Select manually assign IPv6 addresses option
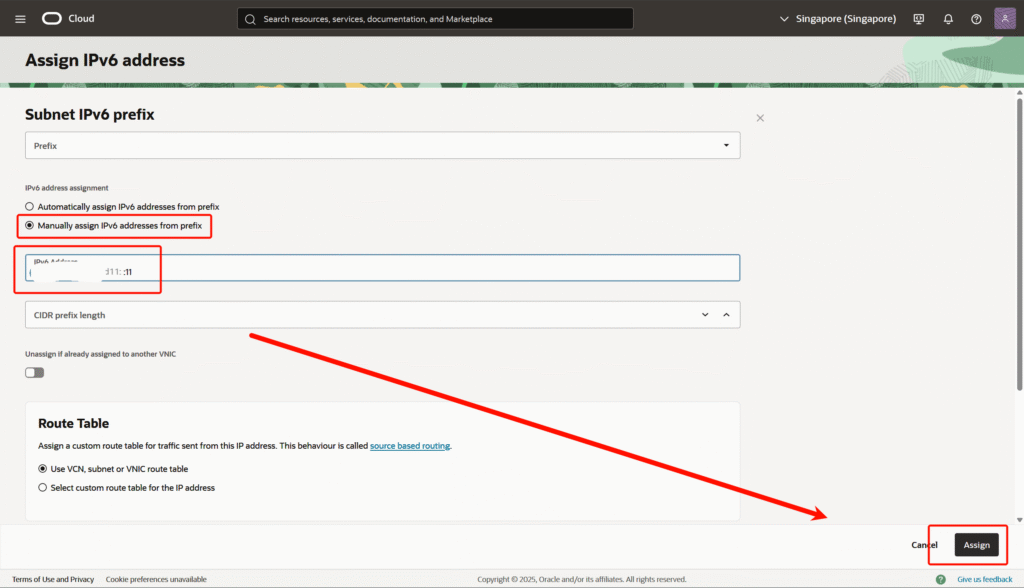 point(30,226)
